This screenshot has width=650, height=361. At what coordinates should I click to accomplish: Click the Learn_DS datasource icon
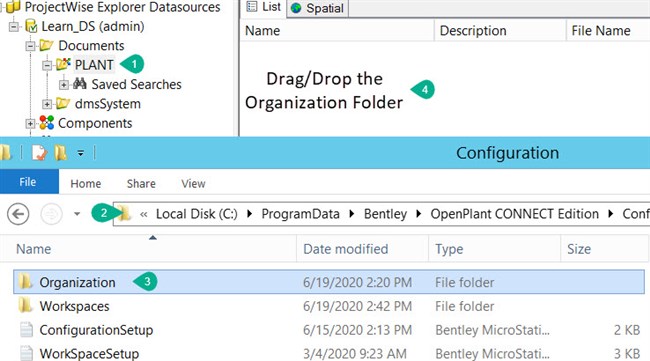[31, 26]
